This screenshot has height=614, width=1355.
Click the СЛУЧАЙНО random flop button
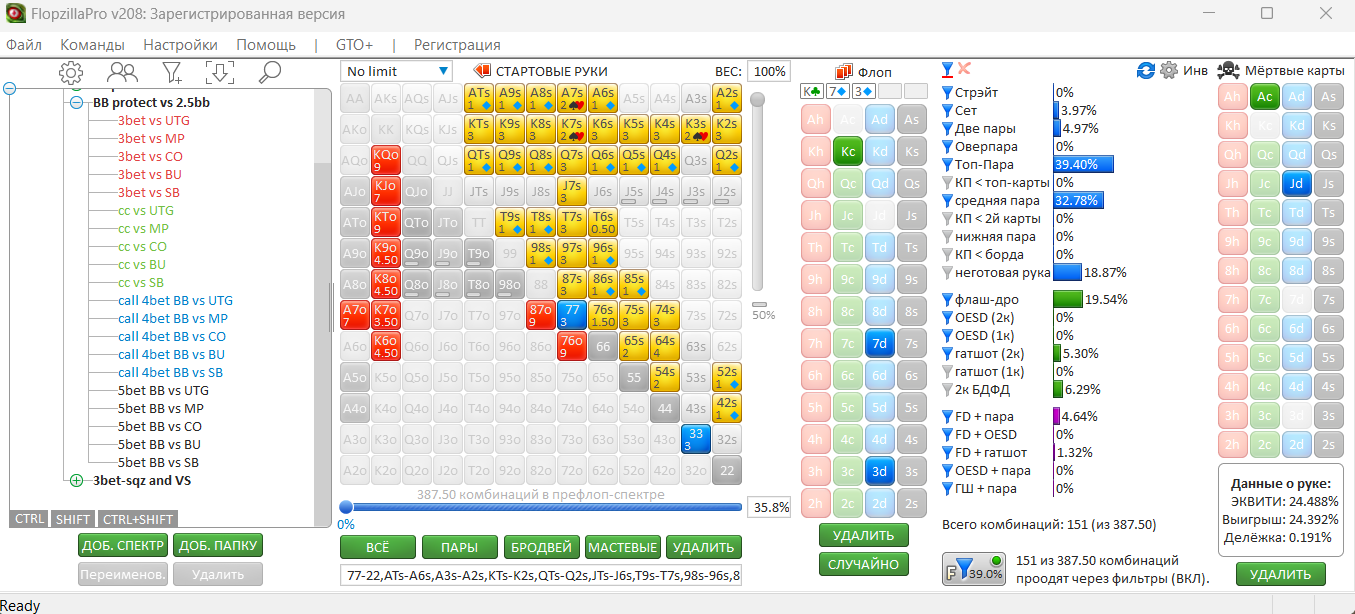coord(864,564)
